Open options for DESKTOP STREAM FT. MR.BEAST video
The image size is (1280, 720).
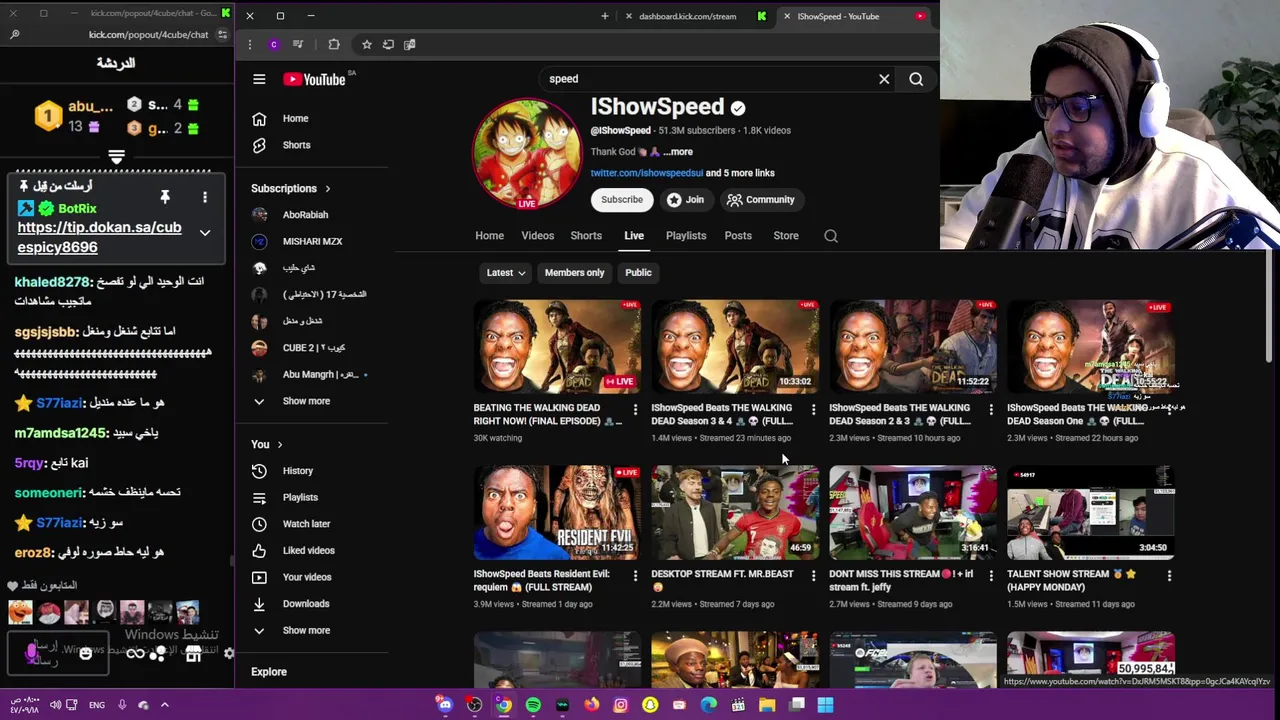pos(813,576)
